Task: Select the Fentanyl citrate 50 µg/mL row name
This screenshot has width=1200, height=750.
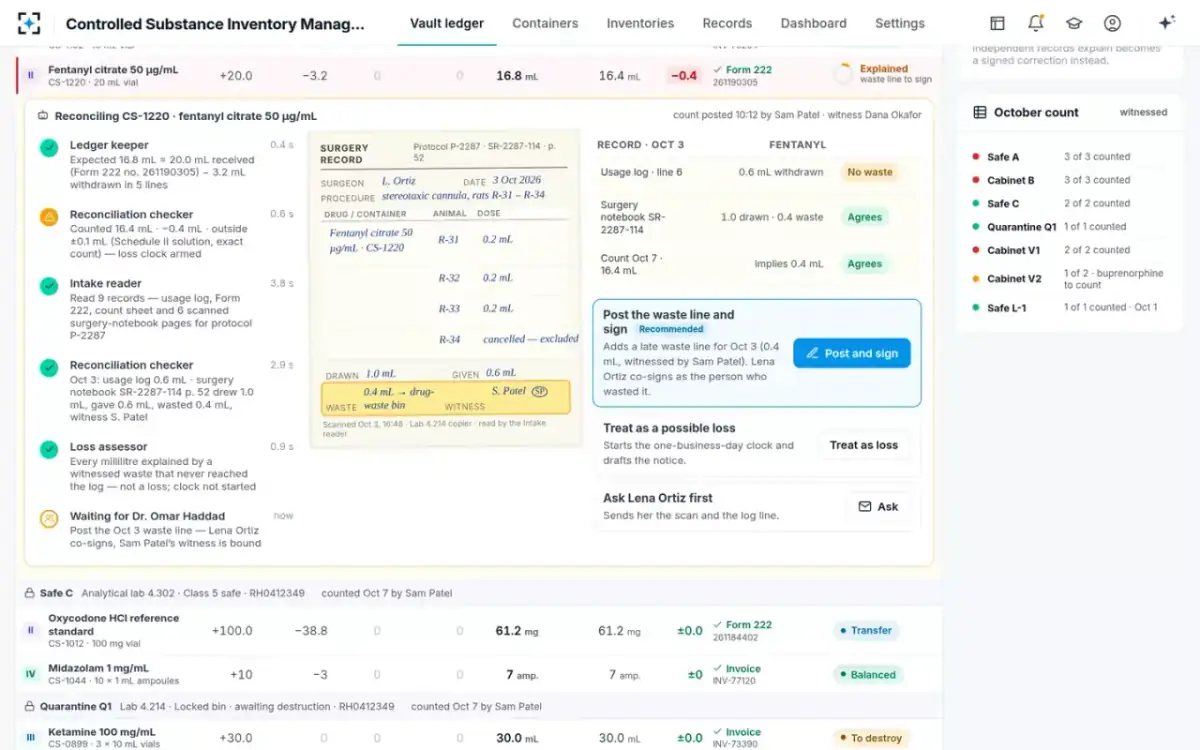Action: point(114,70)
